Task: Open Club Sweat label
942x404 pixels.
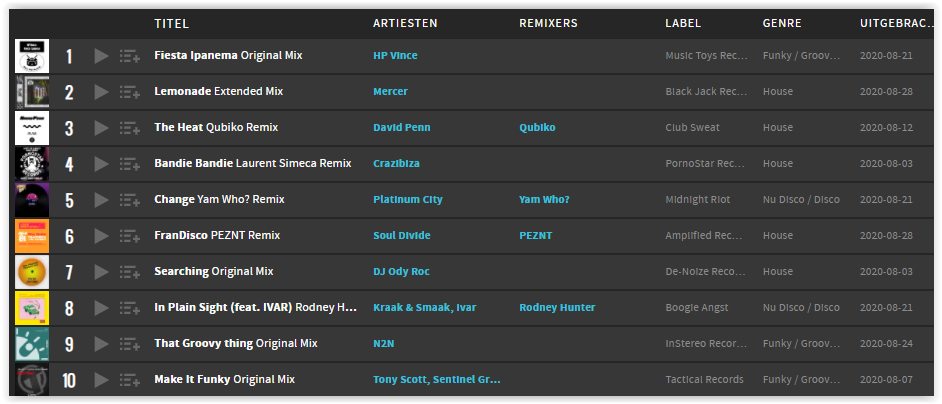Action: (692, 127)
